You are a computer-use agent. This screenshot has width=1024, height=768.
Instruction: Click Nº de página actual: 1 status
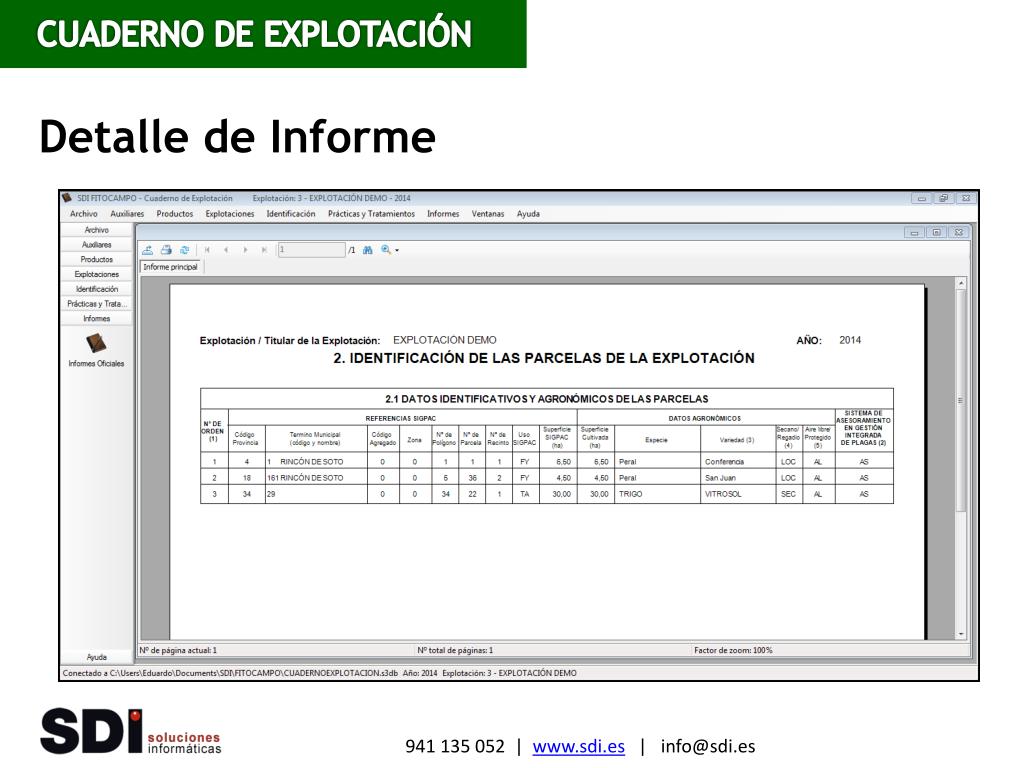(178, 650)
